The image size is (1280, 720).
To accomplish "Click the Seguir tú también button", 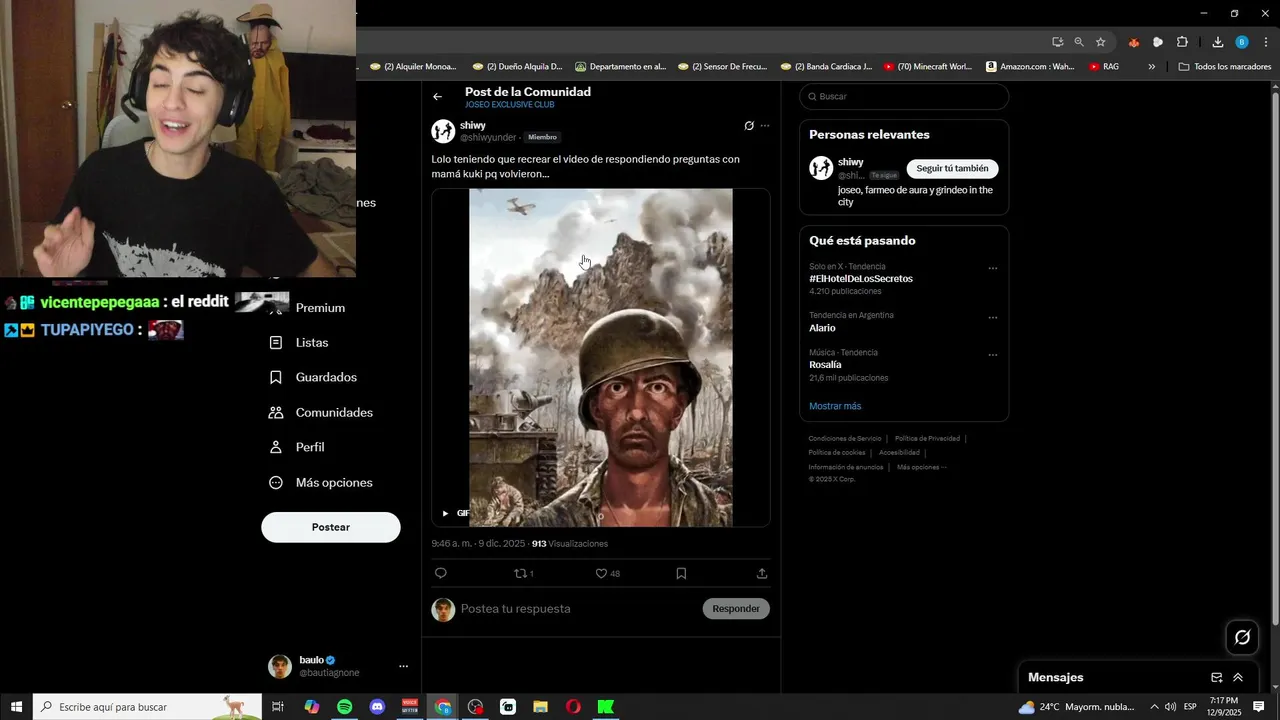I will [952, 168].
